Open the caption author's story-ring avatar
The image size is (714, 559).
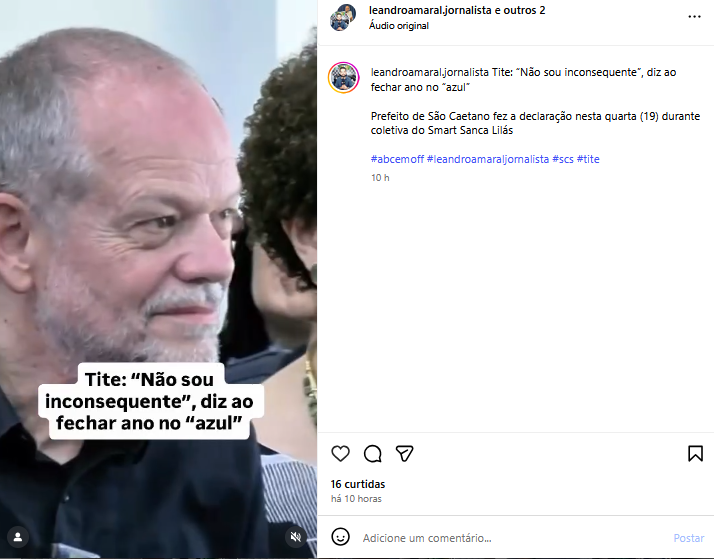(344, 77)
